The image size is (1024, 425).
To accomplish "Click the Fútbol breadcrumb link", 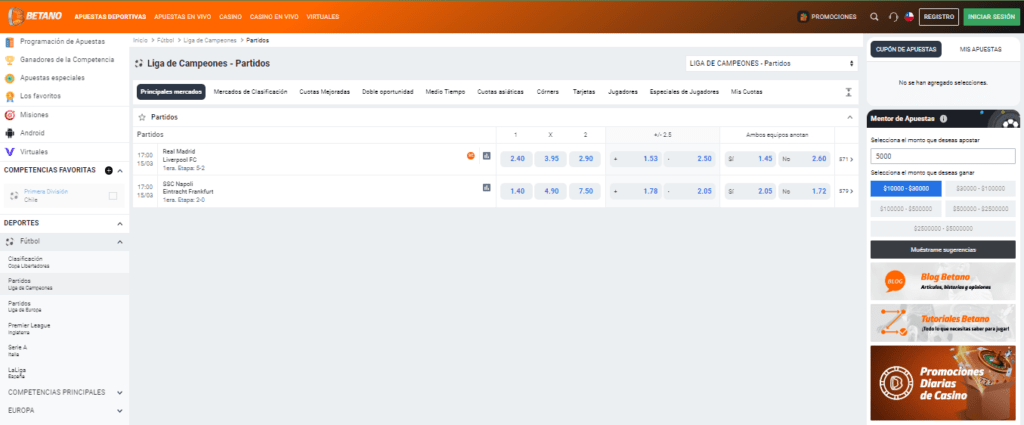I will [x=166, y=40].
